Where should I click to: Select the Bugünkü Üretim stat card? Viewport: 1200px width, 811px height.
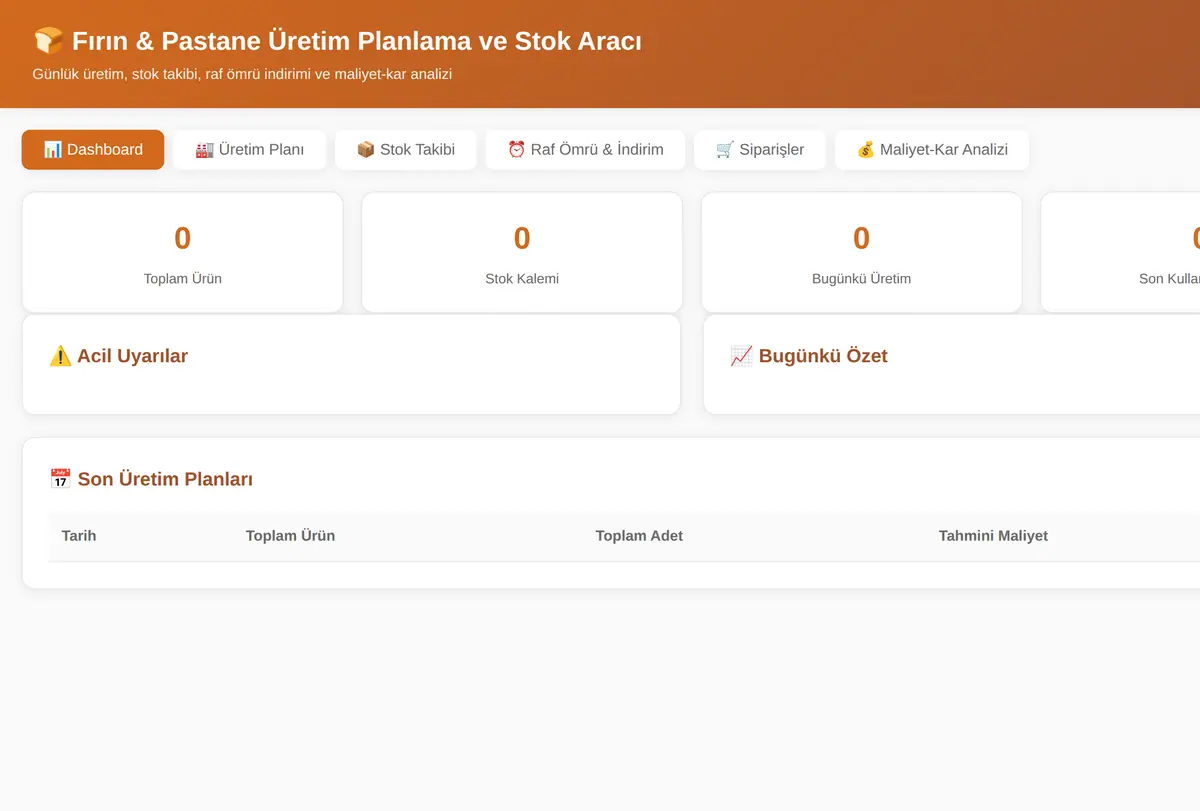(862, 253)
